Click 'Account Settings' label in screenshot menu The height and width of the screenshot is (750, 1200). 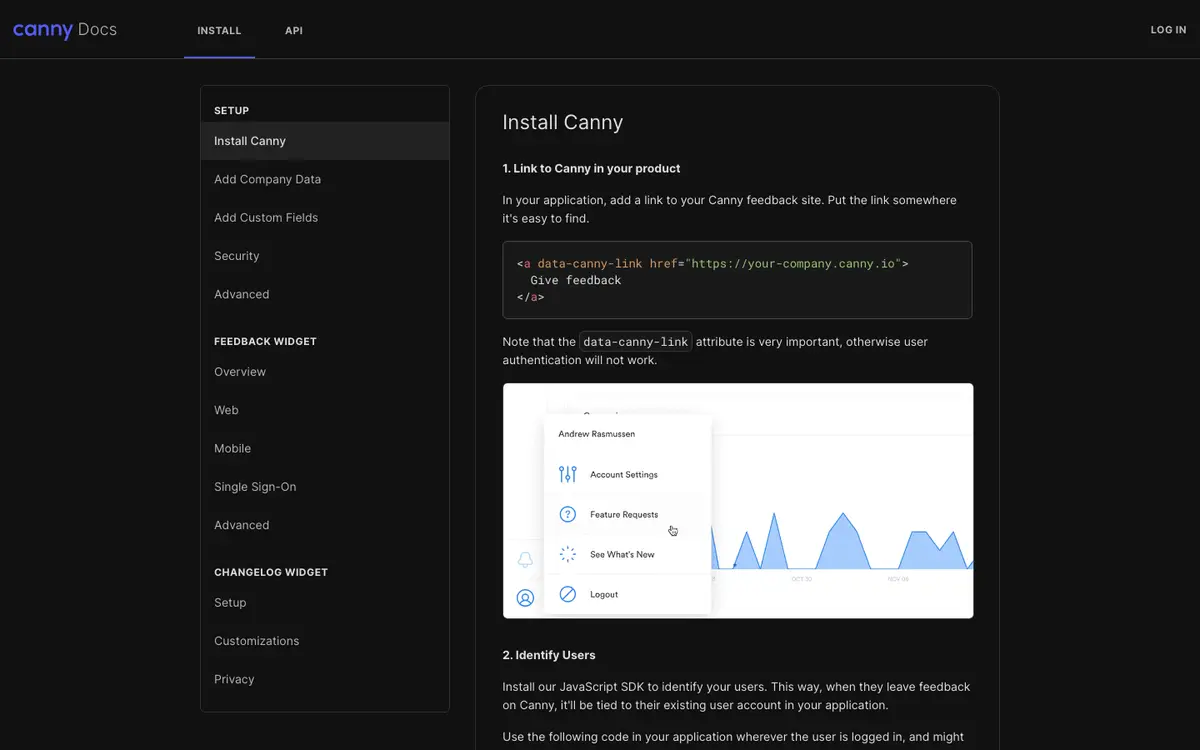coord(624,474)
